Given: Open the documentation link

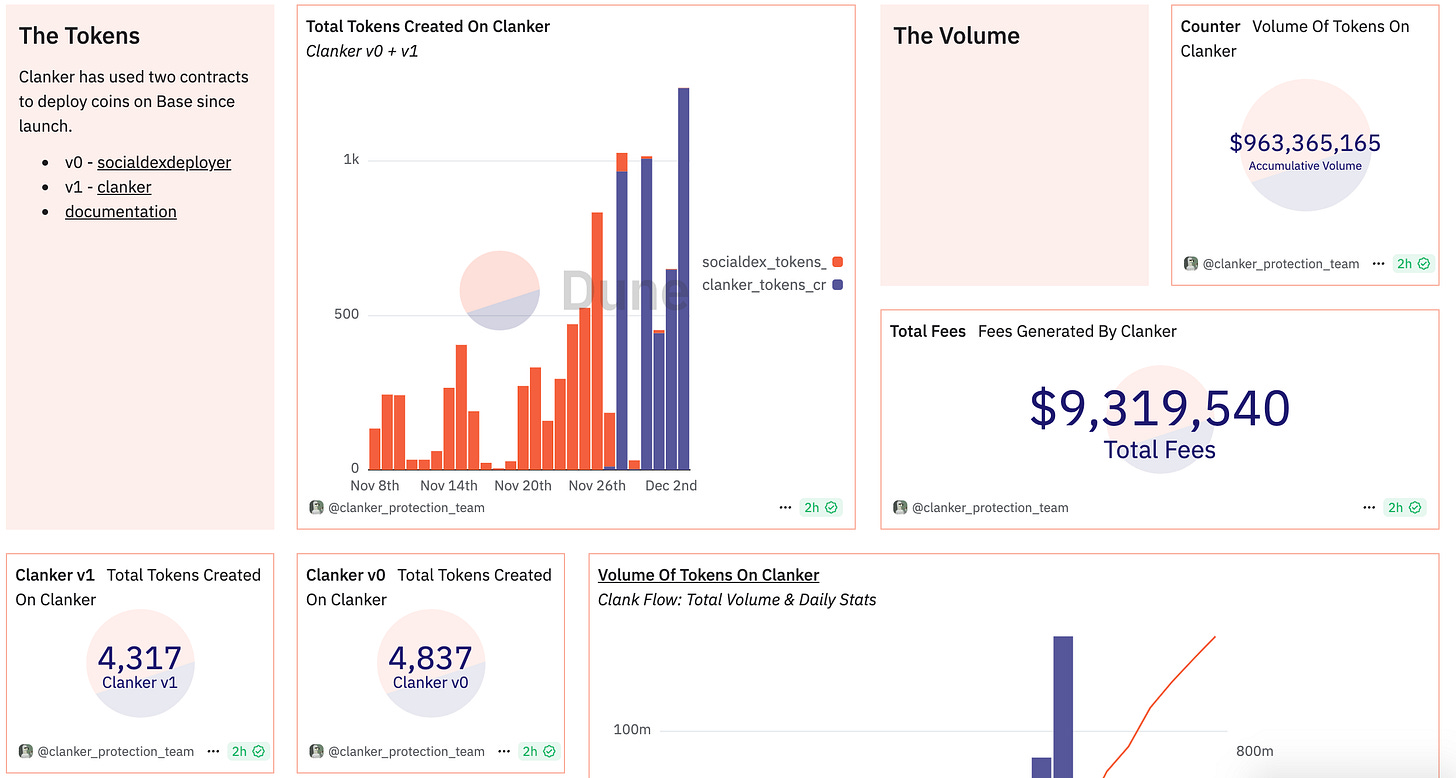Looking at the screenshot, I should [121, 212].
